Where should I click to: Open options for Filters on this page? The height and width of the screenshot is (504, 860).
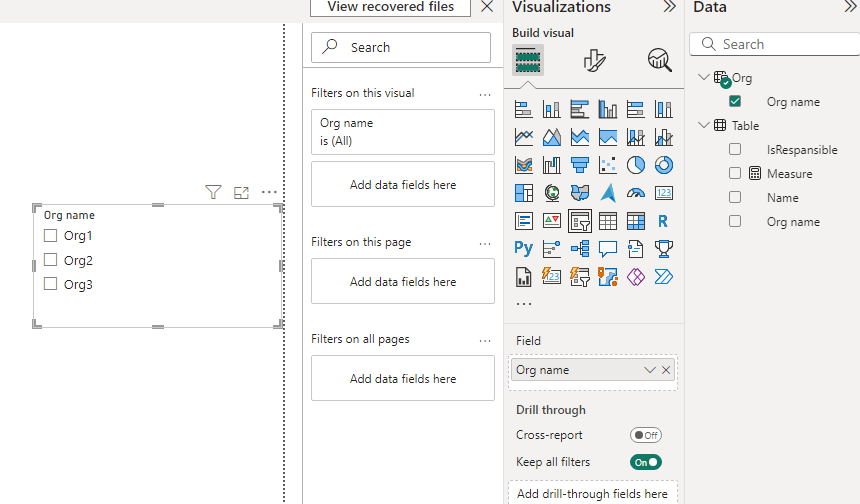485,243
